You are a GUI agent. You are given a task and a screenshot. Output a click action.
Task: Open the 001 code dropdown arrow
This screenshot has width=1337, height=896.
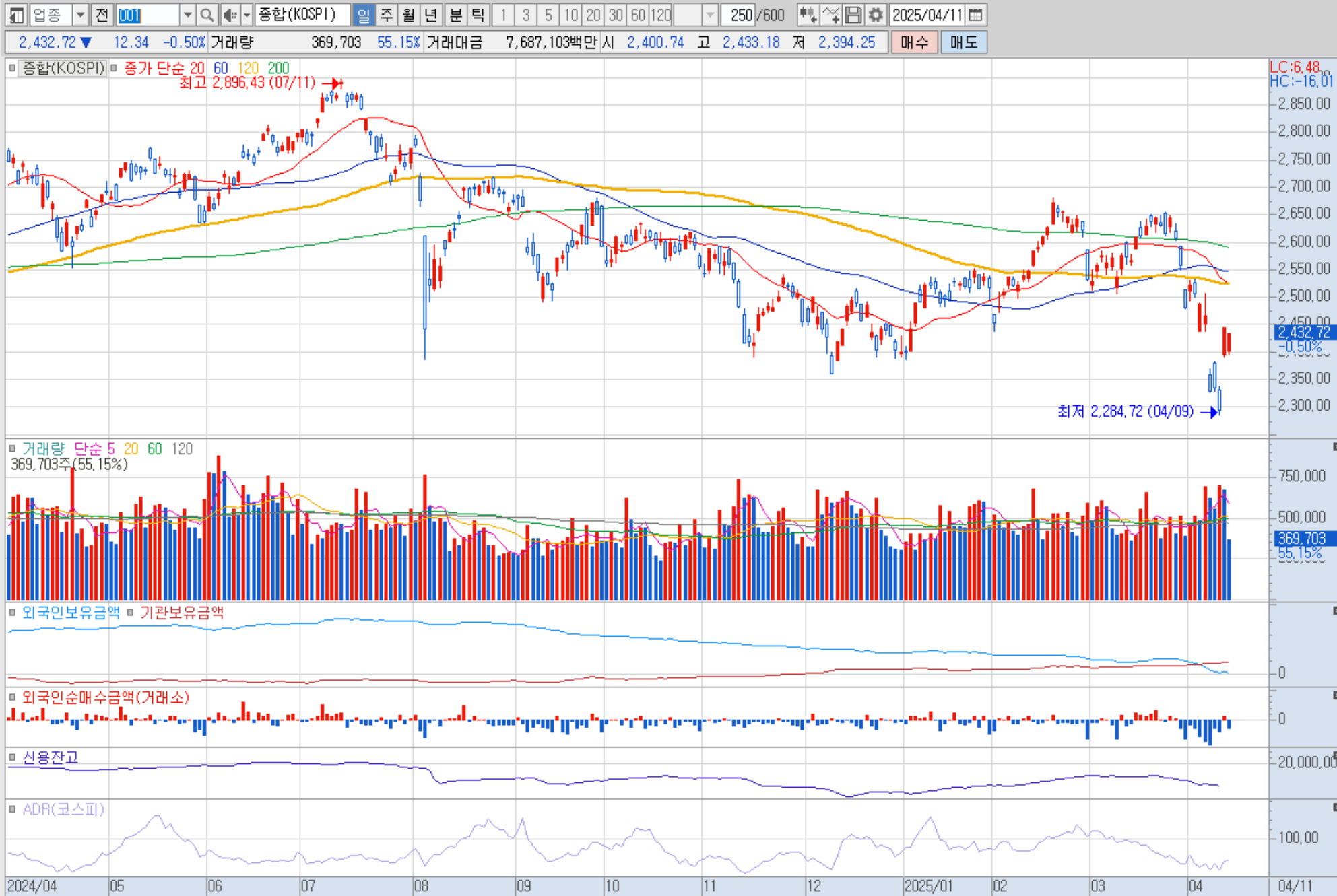(x=187, y=15)
